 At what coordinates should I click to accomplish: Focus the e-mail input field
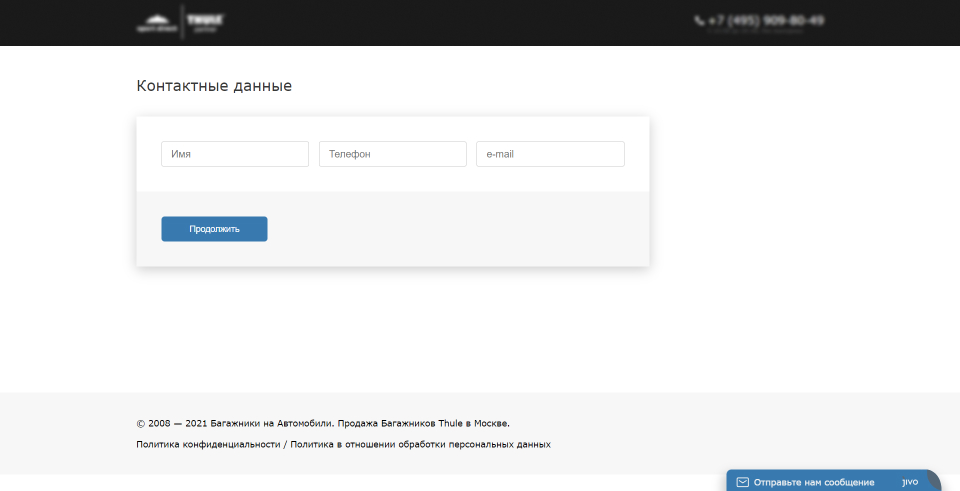pyautogui.click(x=550, y=154)
